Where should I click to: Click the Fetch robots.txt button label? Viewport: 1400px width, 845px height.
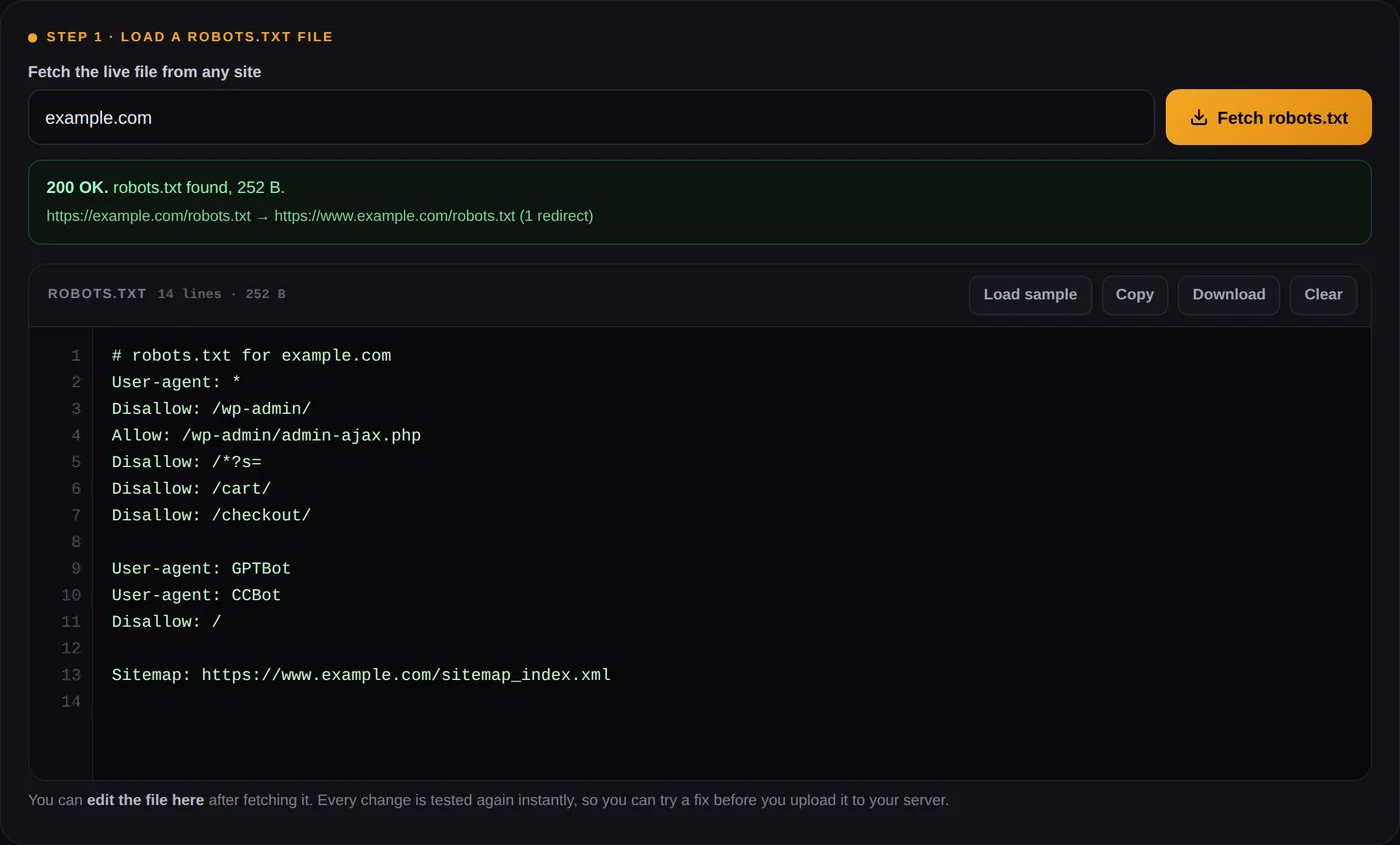click(1282, 118)
